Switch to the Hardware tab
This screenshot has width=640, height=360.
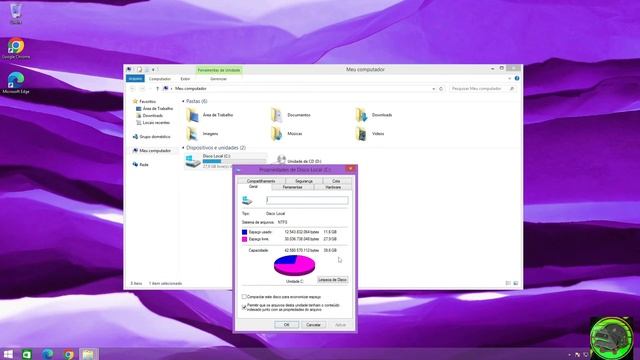(333, 187)
